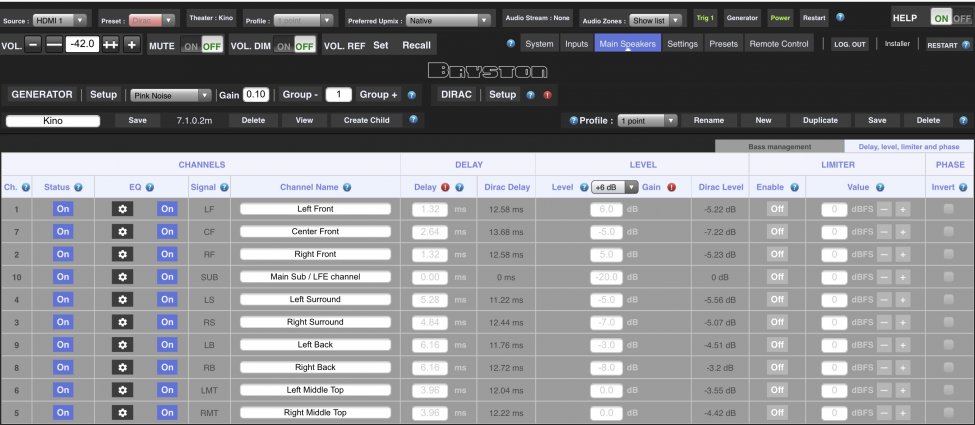Open the top bar Profile dropdown
Image resolution: width=975 pixels, height=425 pixels.
click(x=305, y=21)
